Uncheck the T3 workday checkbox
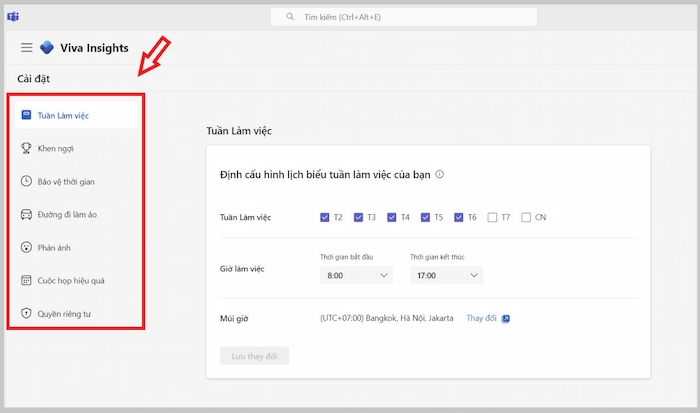Screen dimensions: 700x413 [x=358, y=217]
